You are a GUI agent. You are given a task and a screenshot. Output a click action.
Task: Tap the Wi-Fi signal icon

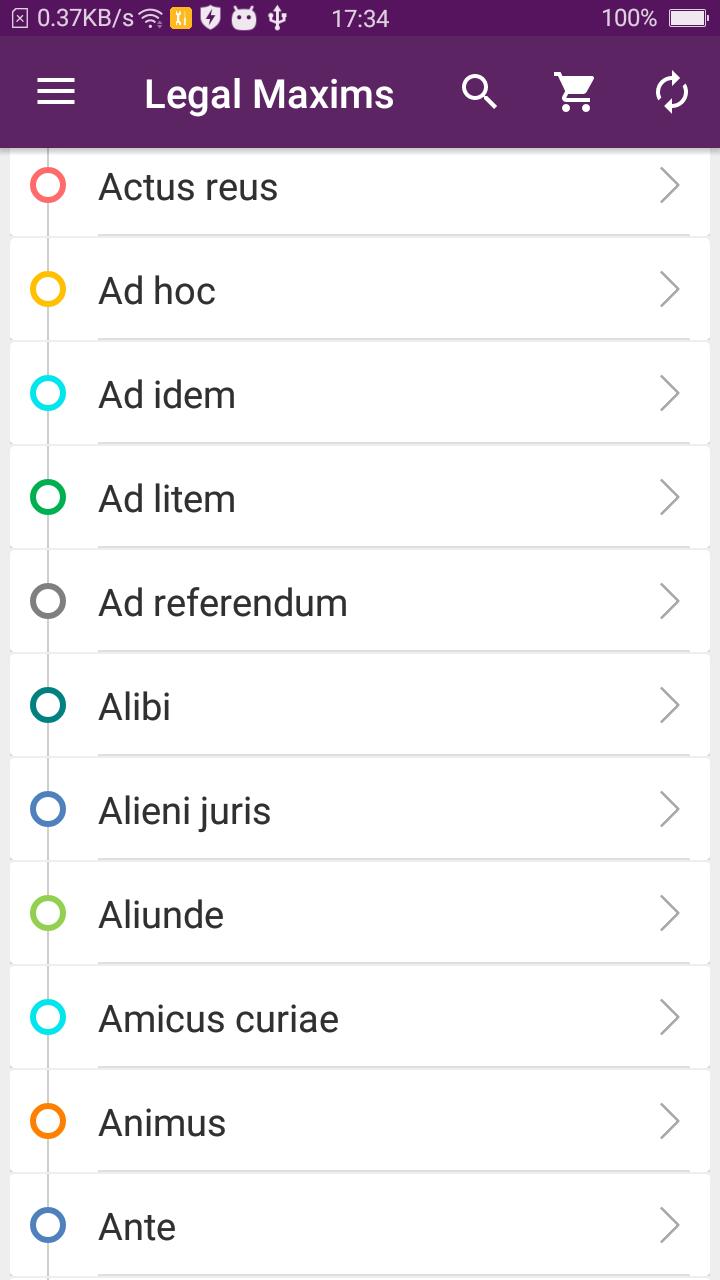coord(151,18)
